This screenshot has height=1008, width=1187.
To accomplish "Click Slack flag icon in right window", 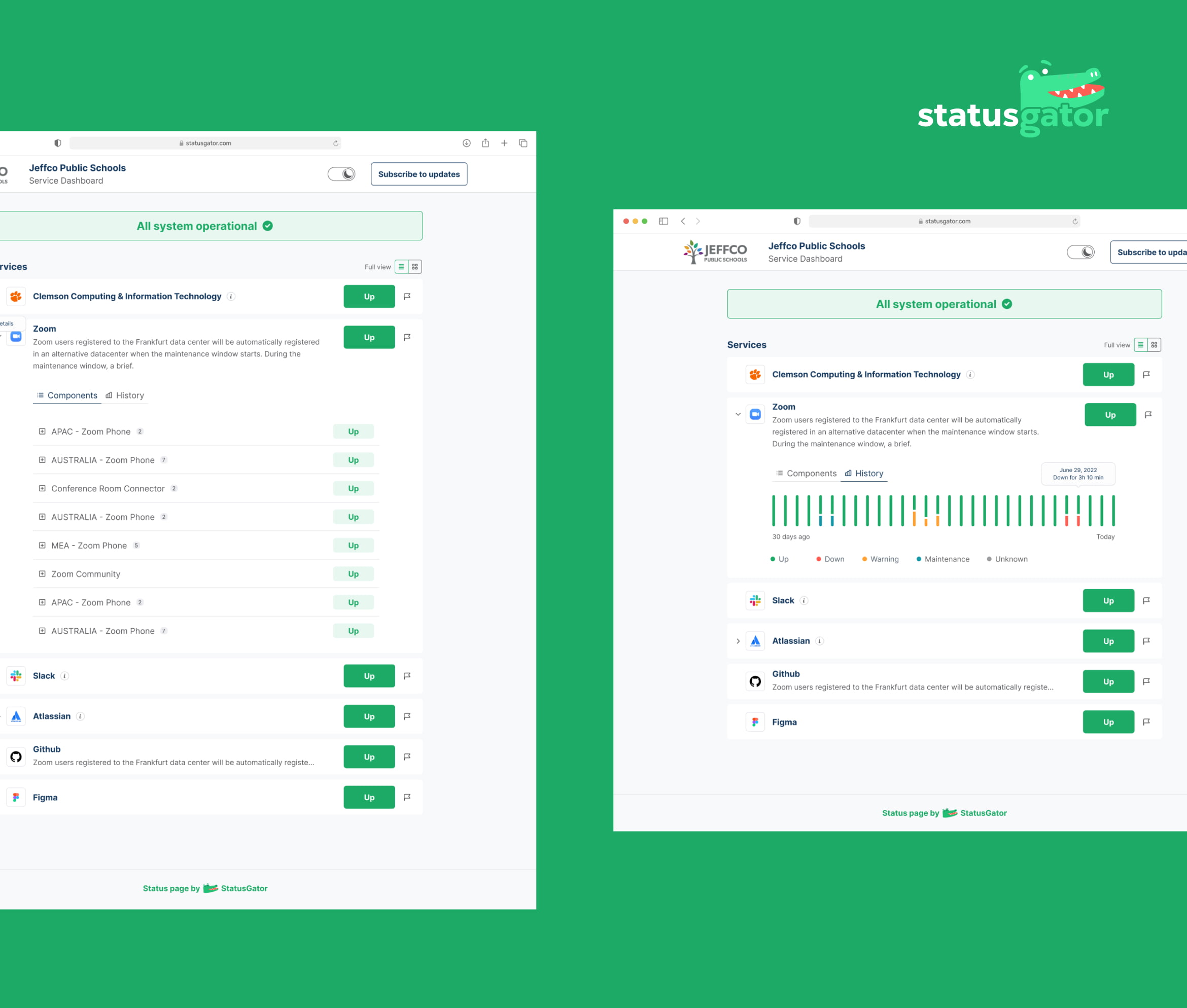I will point(1146,600).
